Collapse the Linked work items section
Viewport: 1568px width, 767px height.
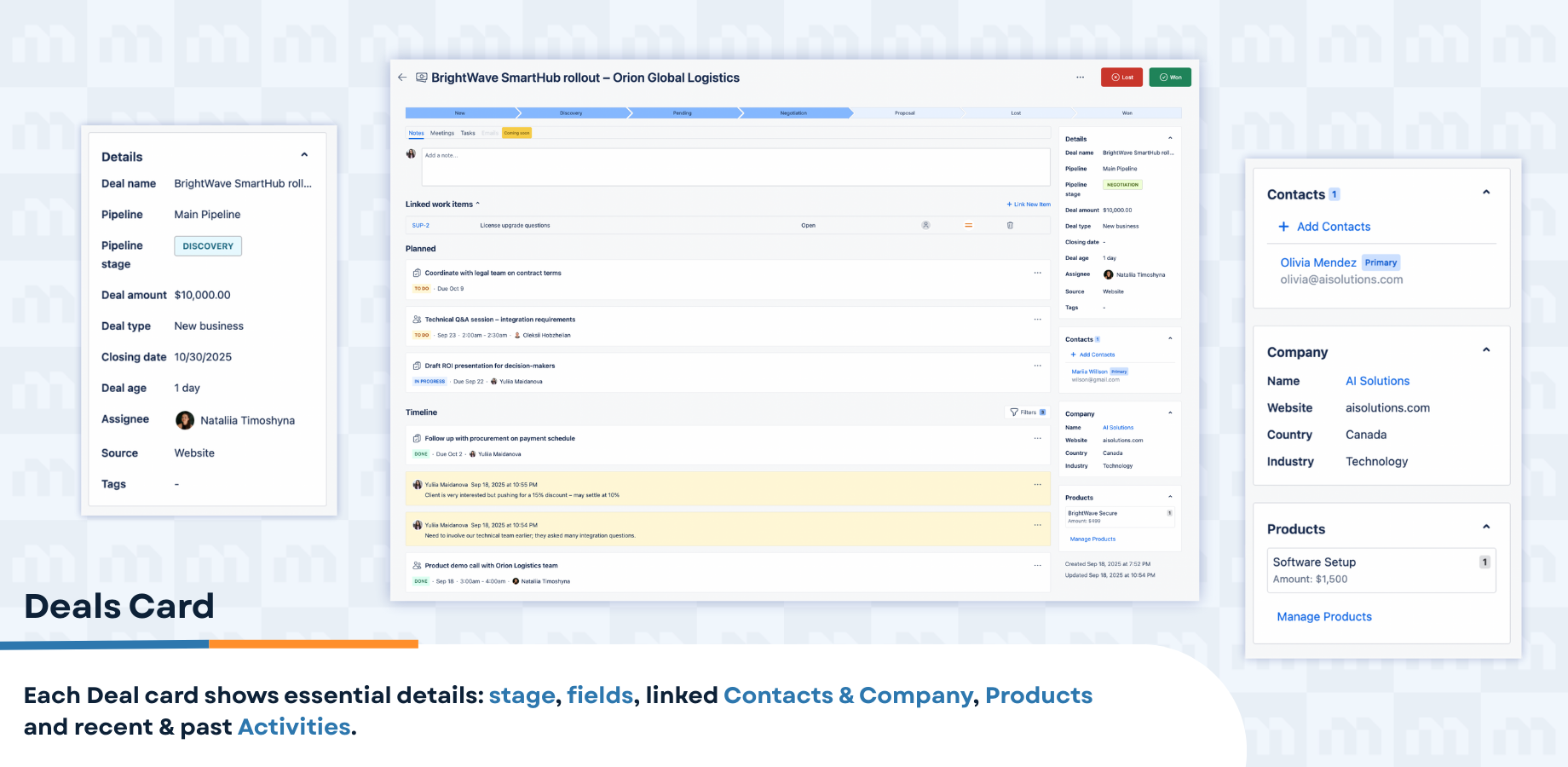pyautogui.click(x=478, y=205)
